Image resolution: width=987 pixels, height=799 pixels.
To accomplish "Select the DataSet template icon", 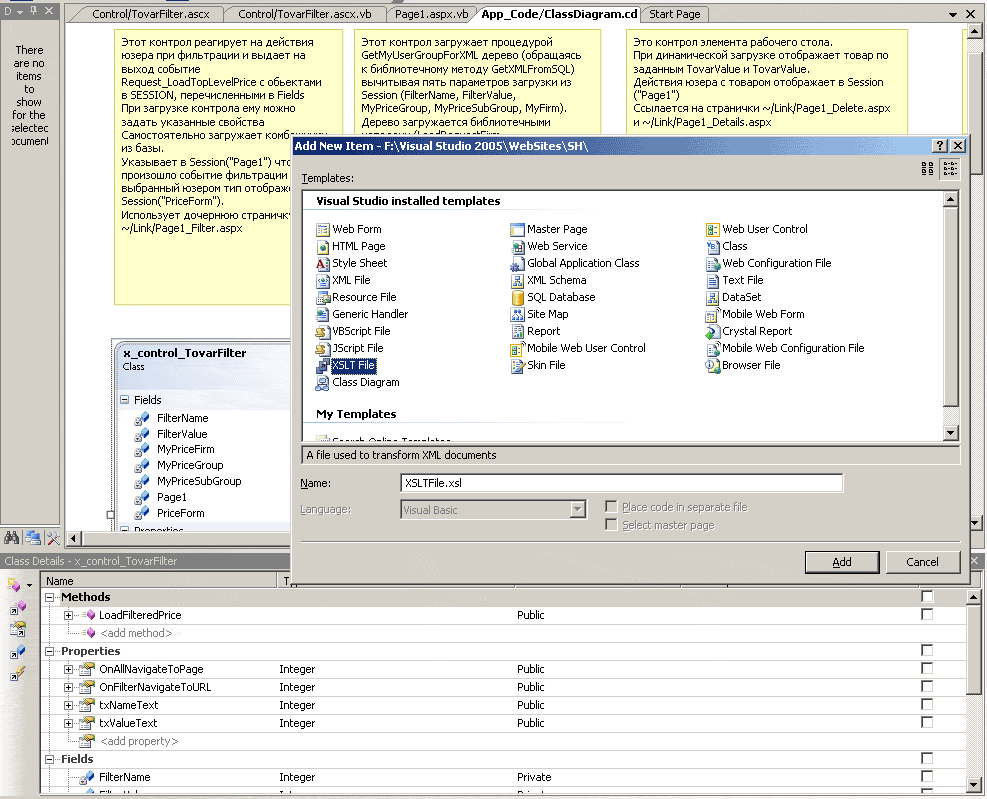I will (x=713, y=297).
